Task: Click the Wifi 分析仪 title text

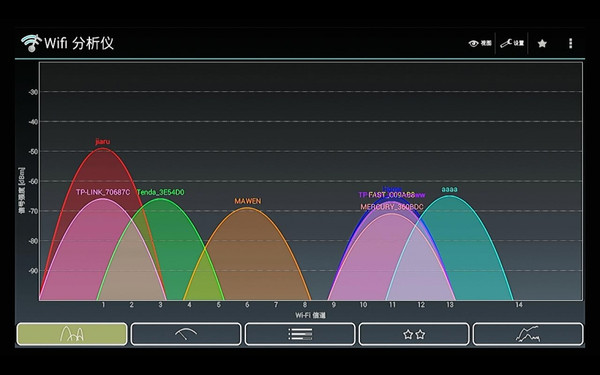Action: pyautogui.click(x=79, y=43)
